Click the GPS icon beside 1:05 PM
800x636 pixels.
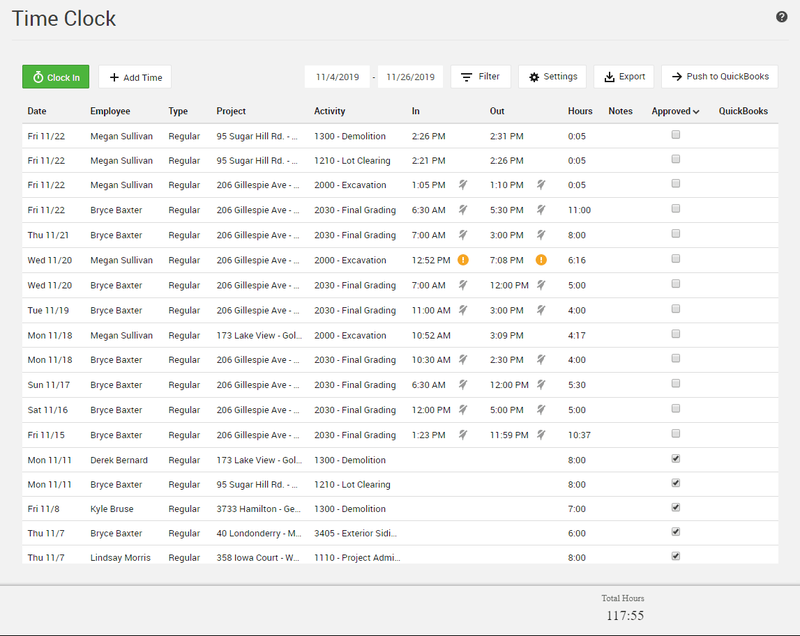[x=463, y=185]
